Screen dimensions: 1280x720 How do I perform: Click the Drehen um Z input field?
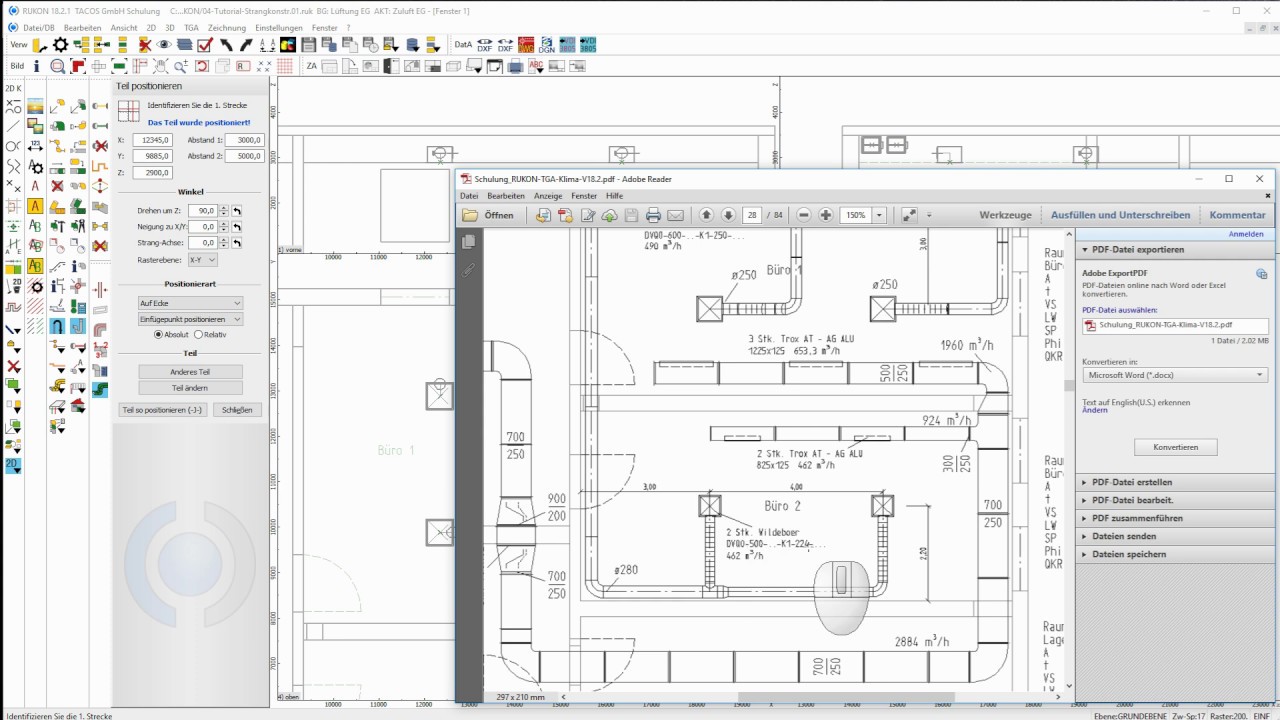click(x=202, y=211)
